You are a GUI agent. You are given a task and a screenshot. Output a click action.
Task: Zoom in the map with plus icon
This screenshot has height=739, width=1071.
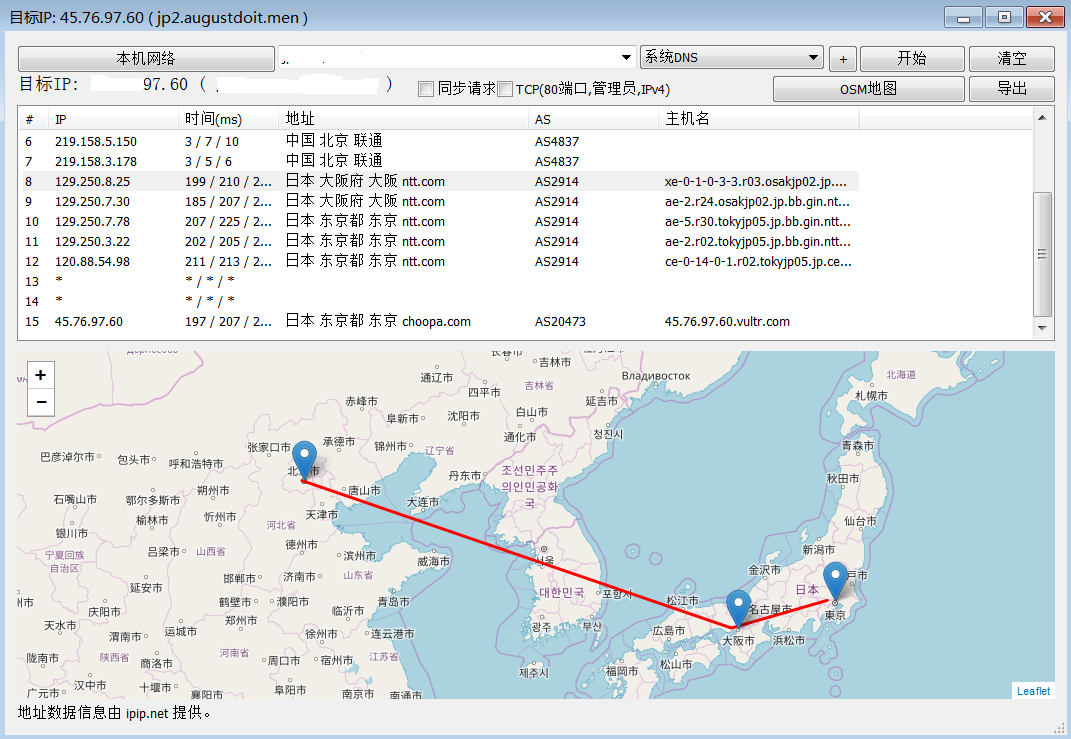pyautogui.click(x=41, y=375)
